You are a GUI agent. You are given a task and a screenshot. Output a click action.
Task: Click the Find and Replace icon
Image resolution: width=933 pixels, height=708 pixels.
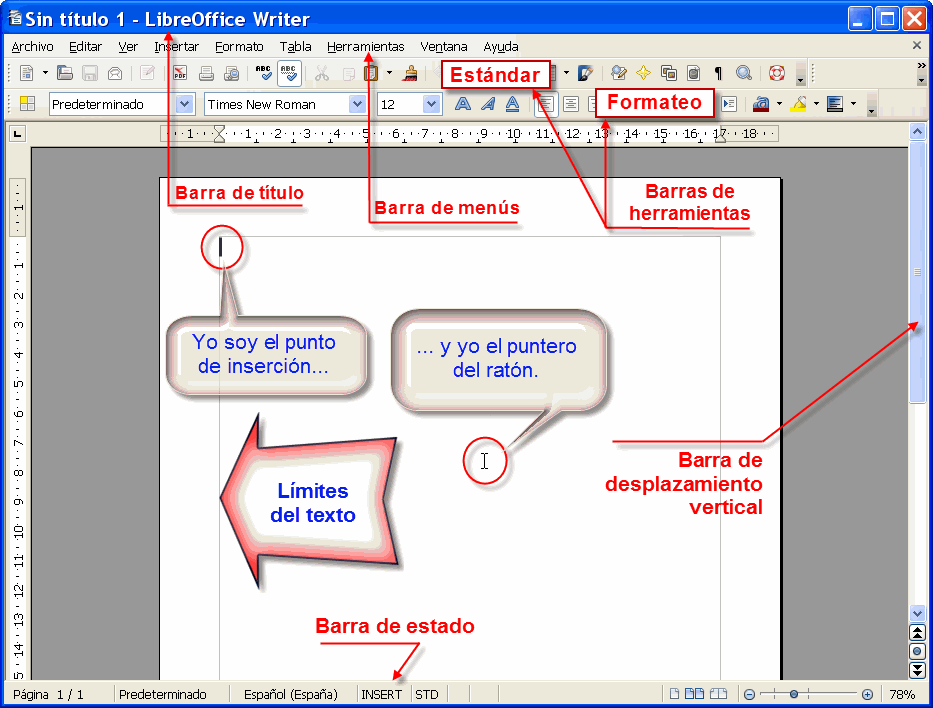coord(619,73)
